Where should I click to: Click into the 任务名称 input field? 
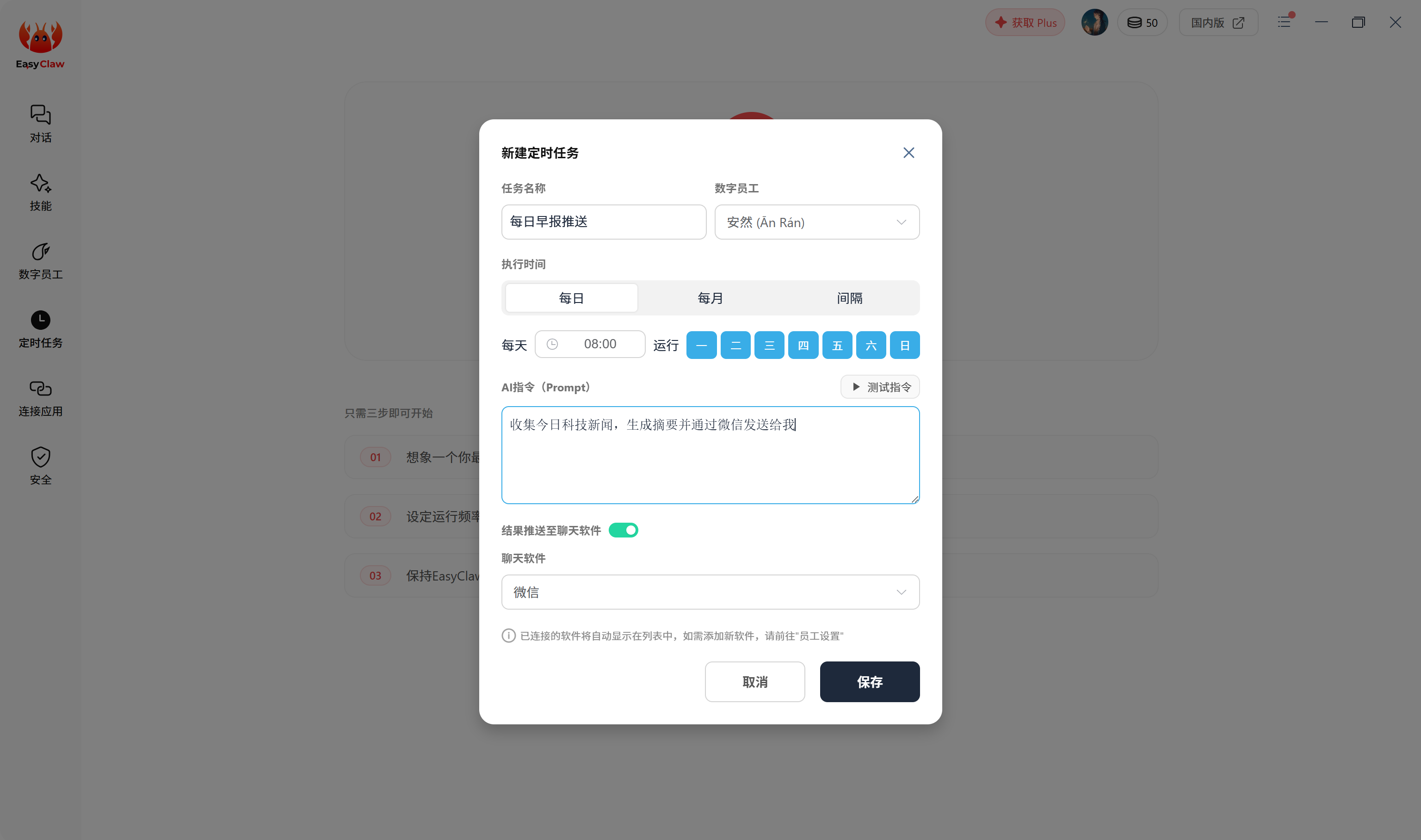[603, 222]
